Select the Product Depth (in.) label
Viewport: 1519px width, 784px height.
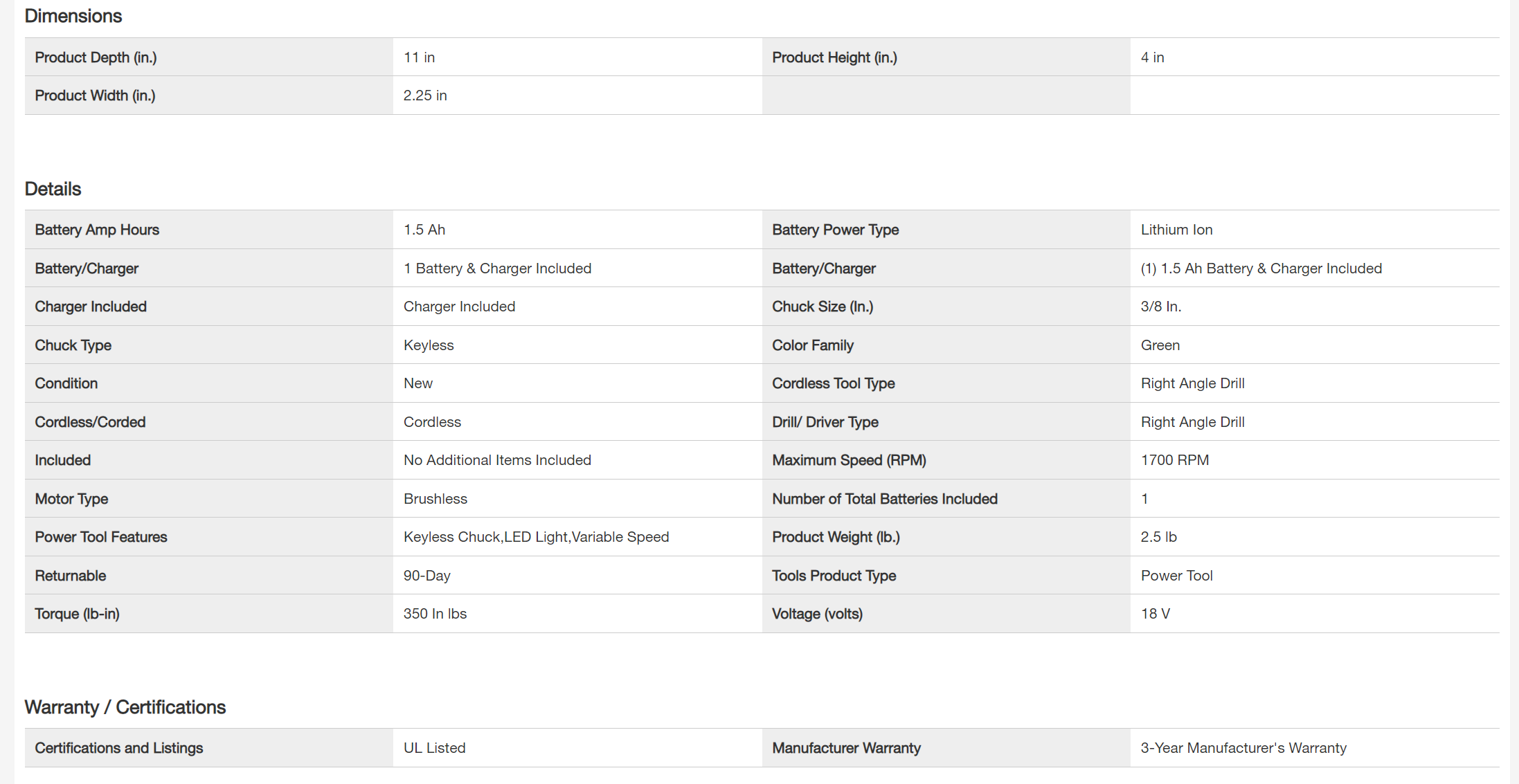[x=96, y=57]
